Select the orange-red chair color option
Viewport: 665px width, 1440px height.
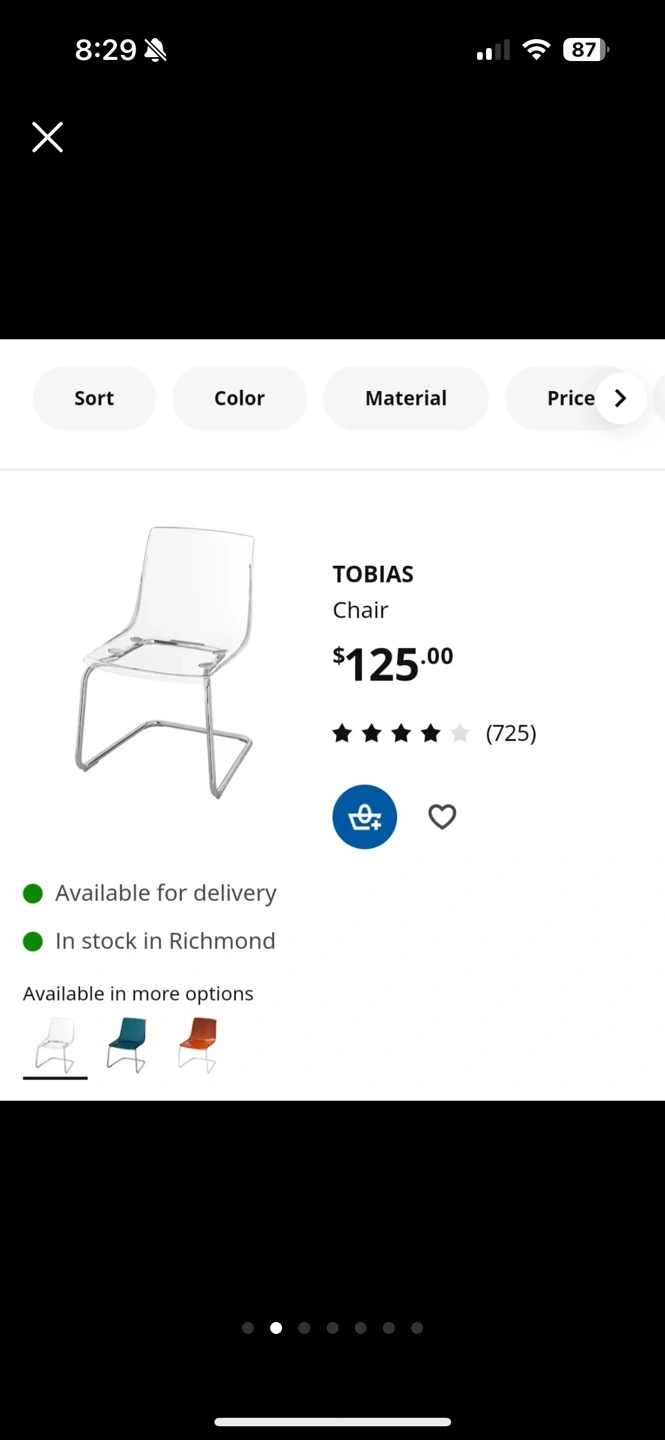[198, 1045]
